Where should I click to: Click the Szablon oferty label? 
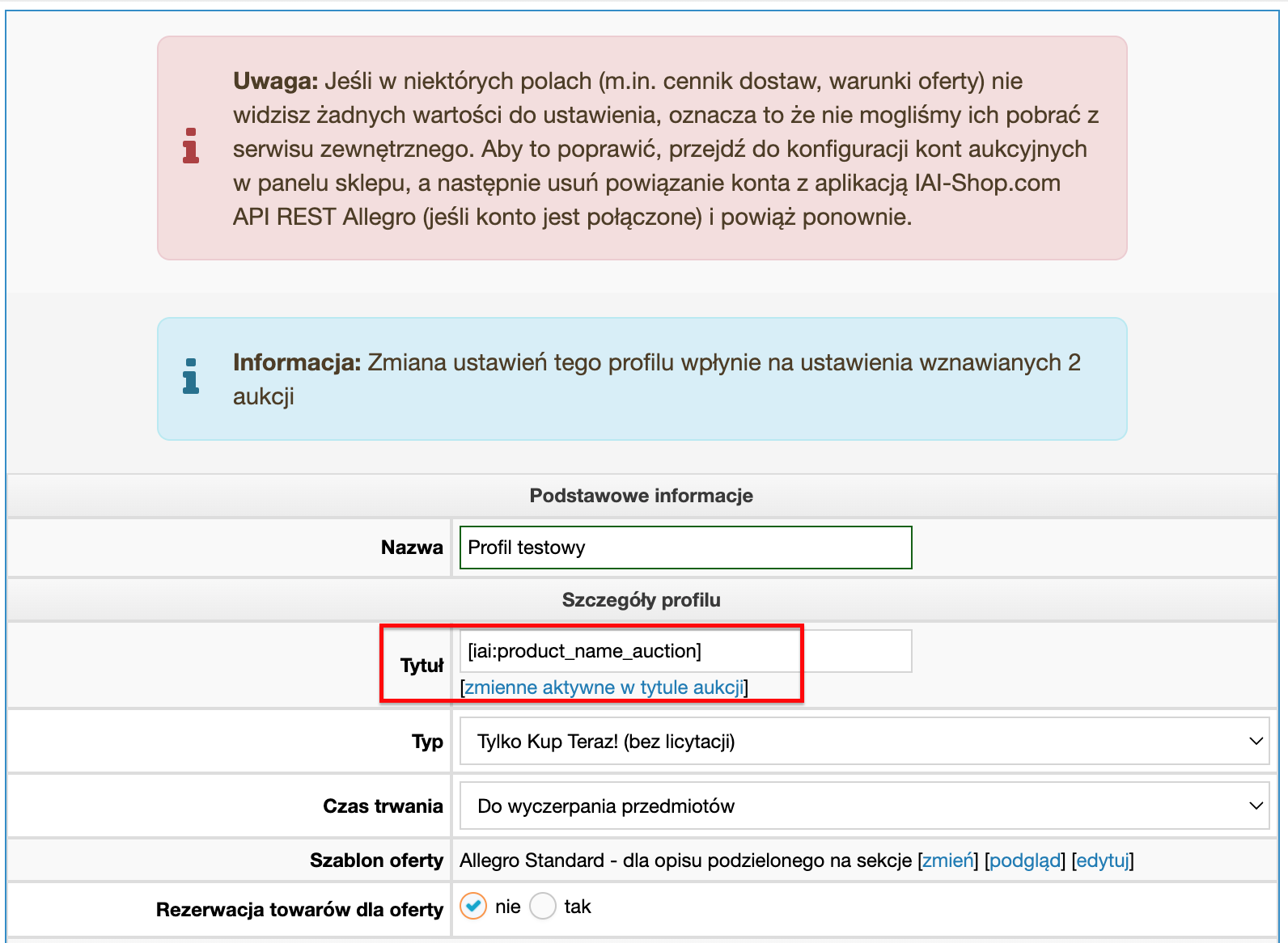point(376,861)
